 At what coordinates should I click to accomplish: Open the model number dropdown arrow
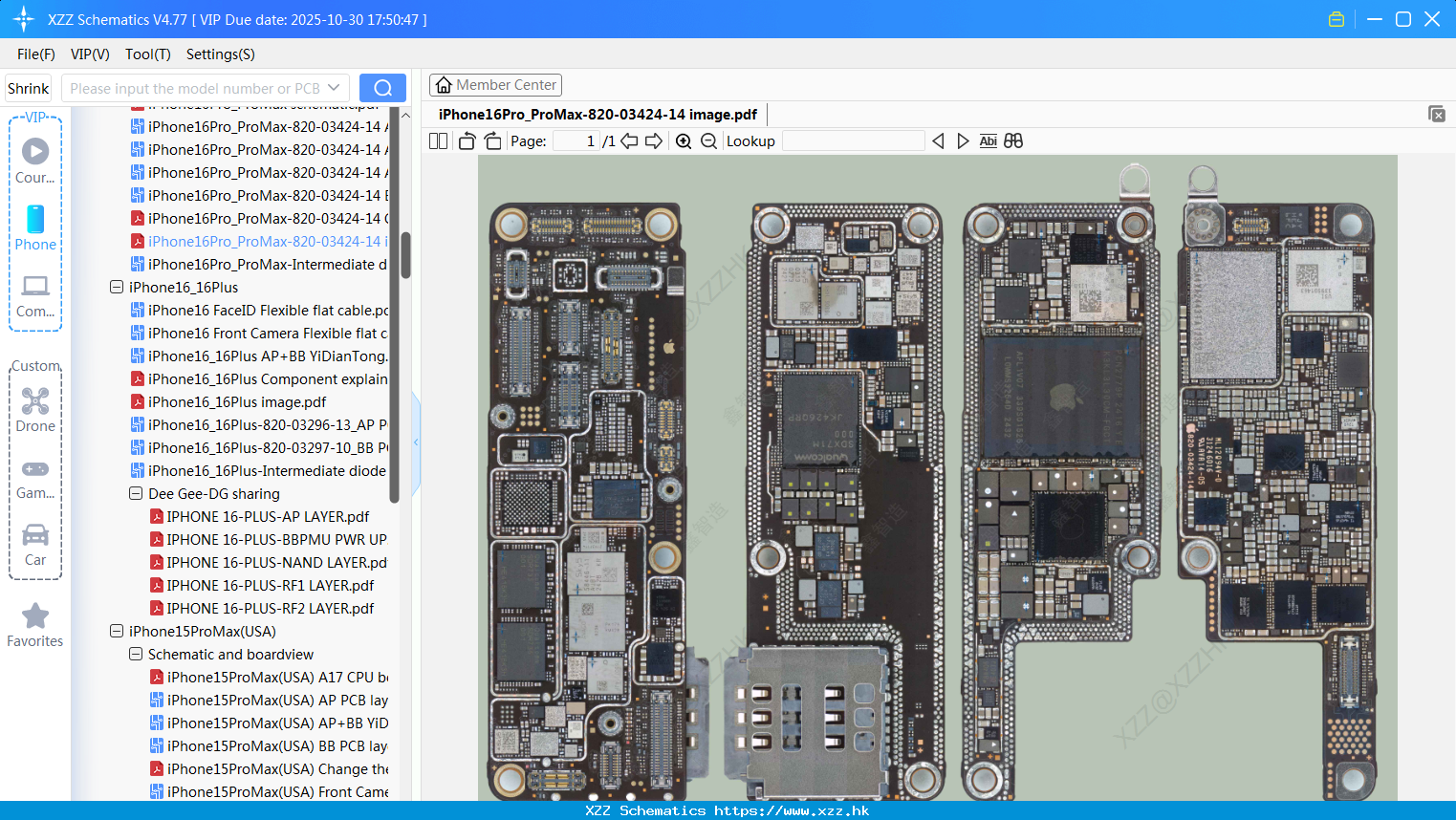(334, 88)
